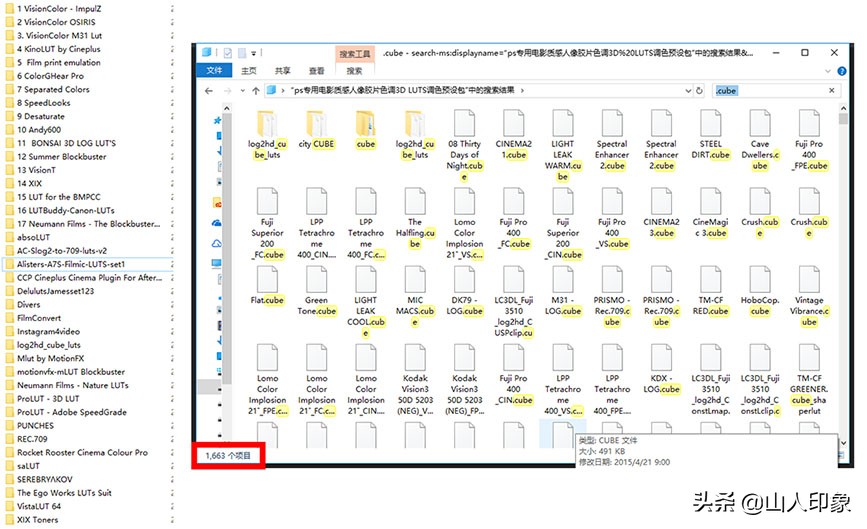
Task: Open the 文件 menu tab
Action: click(x=214, y=70)
